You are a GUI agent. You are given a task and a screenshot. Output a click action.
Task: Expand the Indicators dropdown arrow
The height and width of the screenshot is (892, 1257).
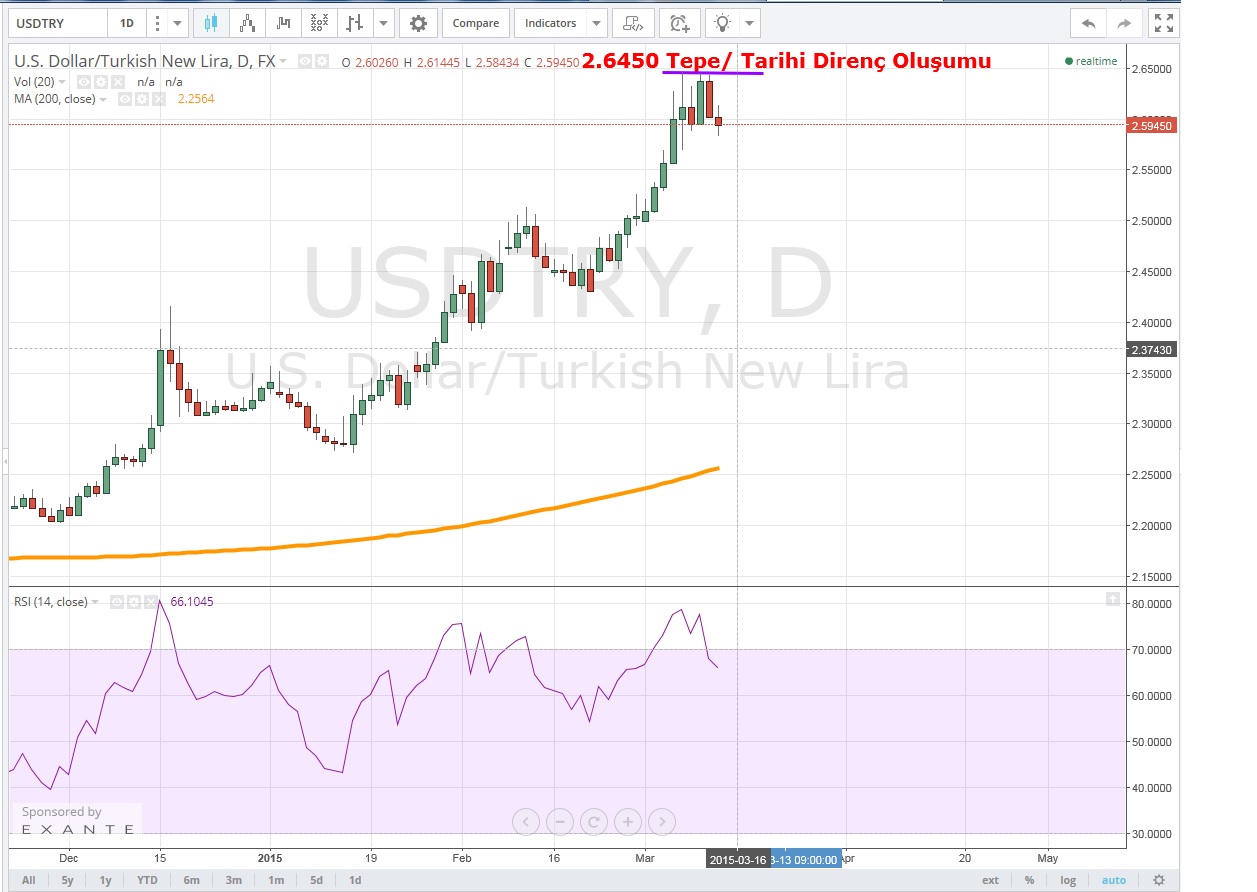click(596, 23)
